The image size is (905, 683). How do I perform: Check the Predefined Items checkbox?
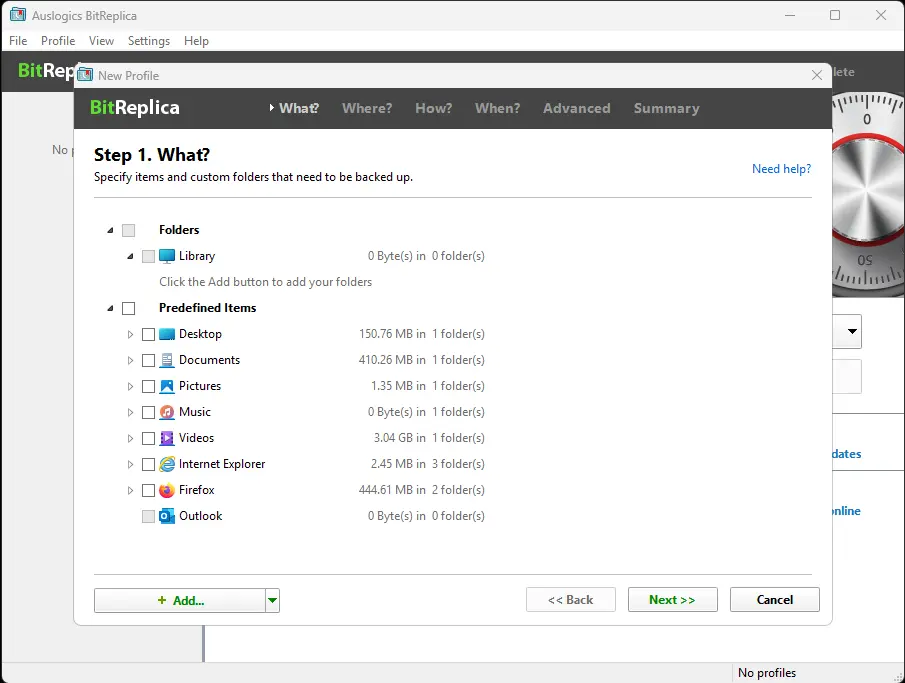point(129,308)
